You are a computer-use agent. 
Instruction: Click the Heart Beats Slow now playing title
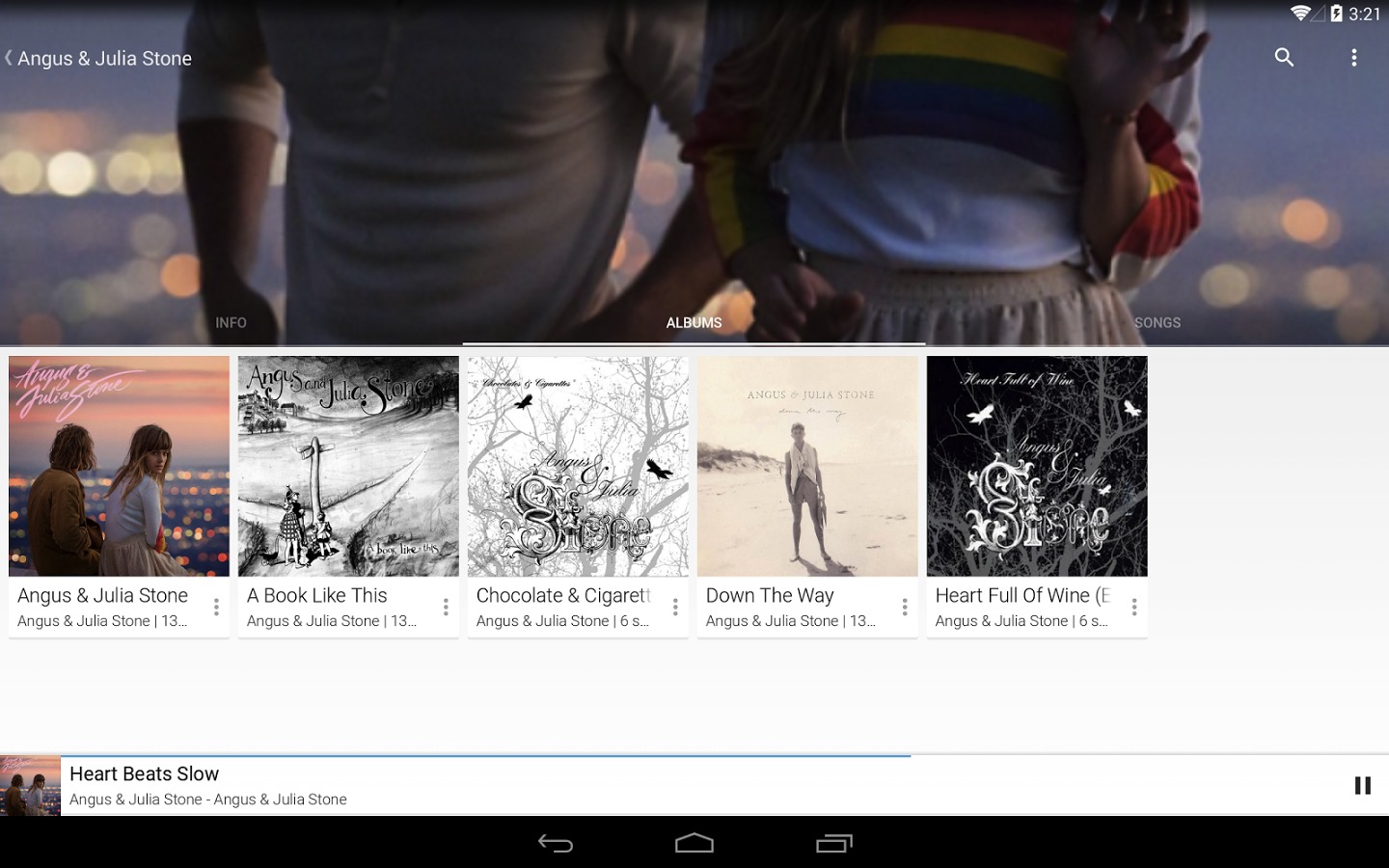(145, 774)
